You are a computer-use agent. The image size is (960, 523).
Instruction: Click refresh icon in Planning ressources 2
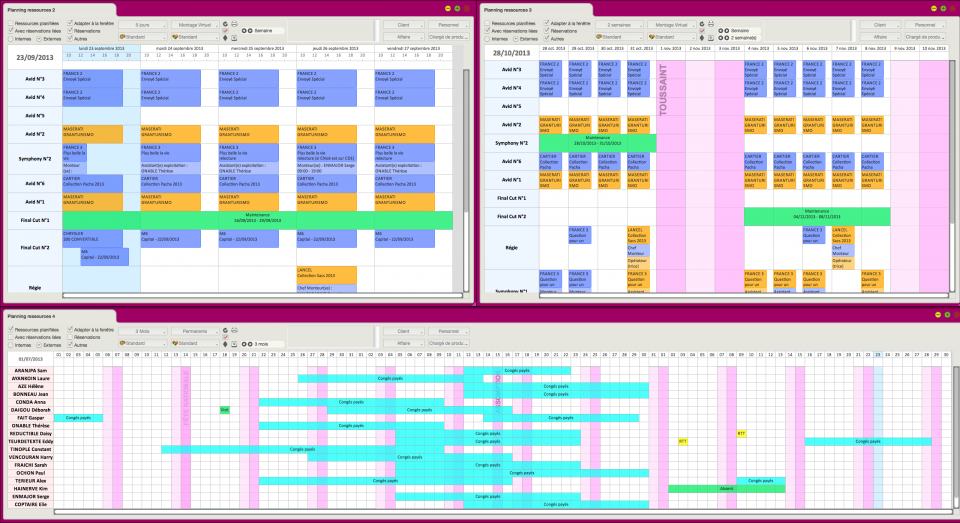point(225,24)
